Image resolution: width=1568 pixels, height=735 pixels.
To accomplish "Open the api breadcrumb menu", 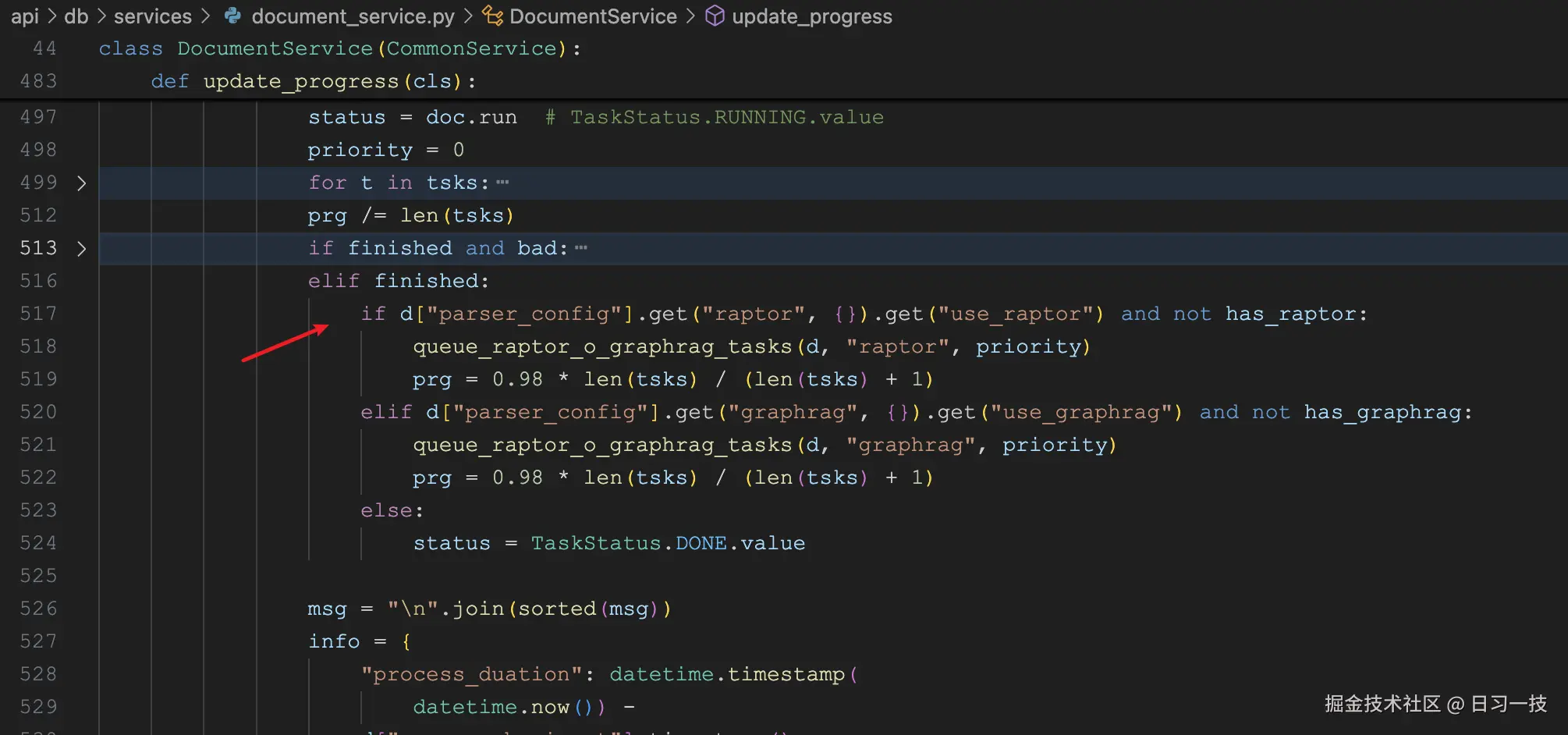I will [x=23, y=16].
